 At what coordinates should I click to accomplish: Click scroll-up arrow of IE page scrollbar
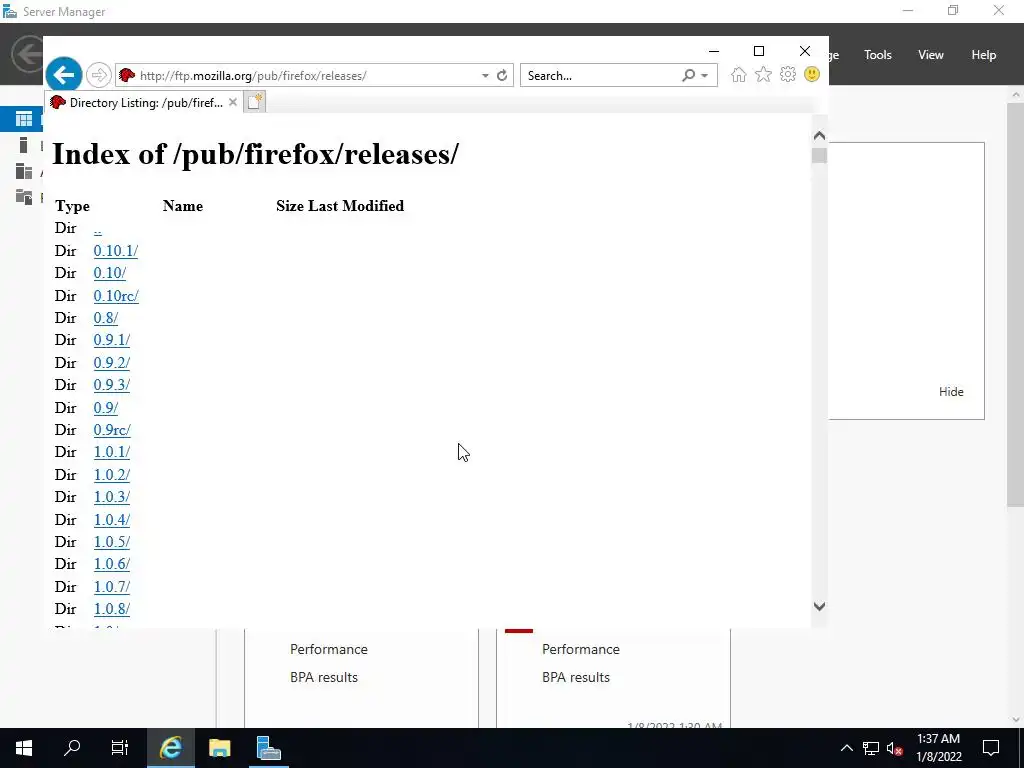(x=820, y=136)
